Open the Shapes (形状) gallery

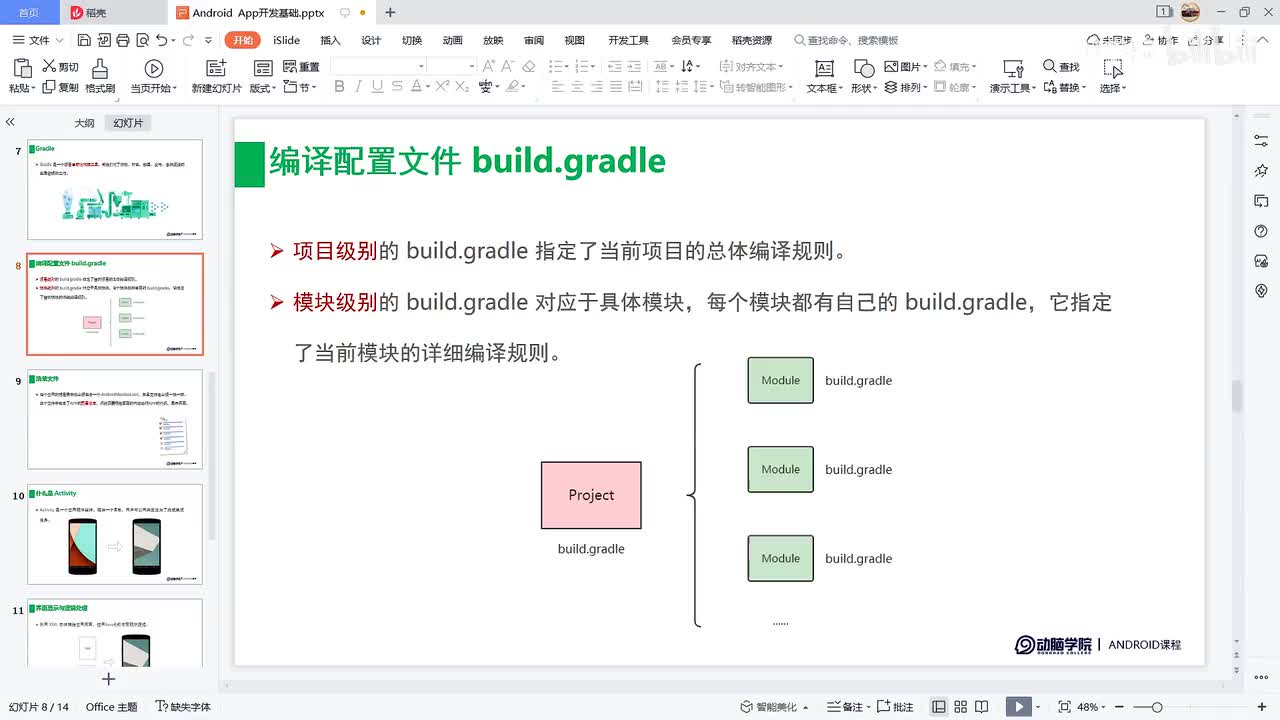[x=863, y=76]
